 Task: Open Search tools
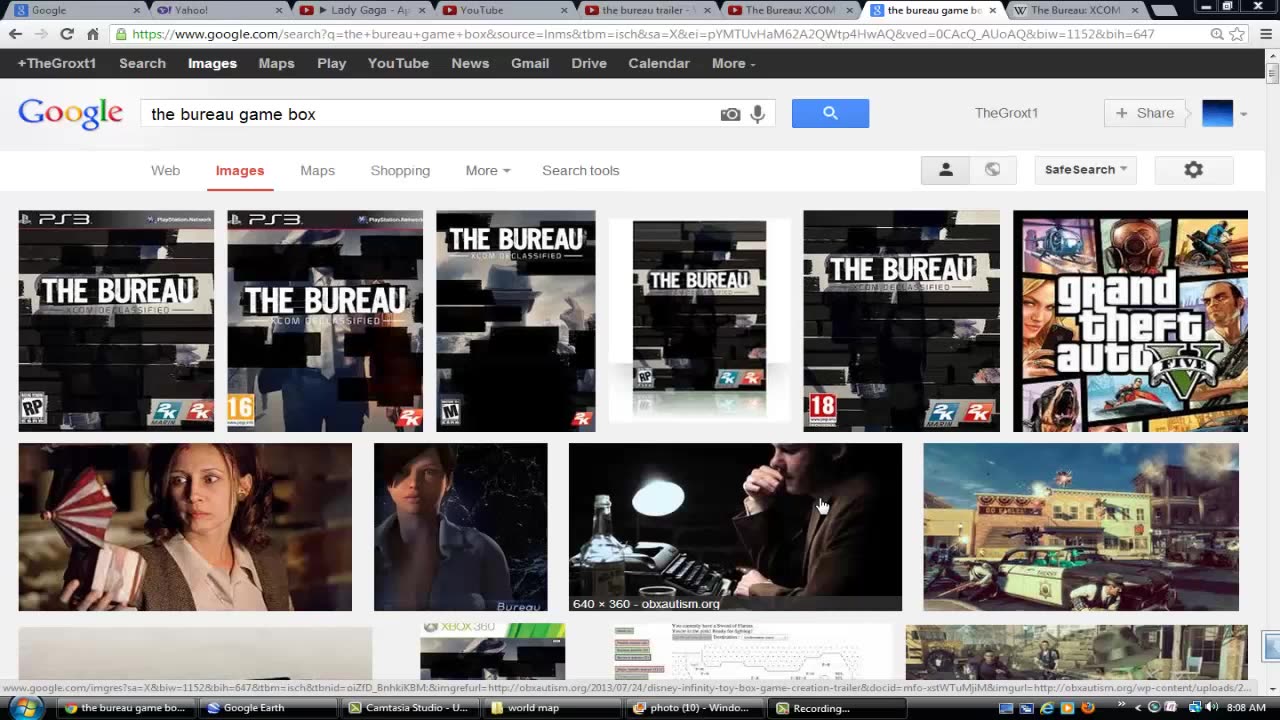pos(581,170)
